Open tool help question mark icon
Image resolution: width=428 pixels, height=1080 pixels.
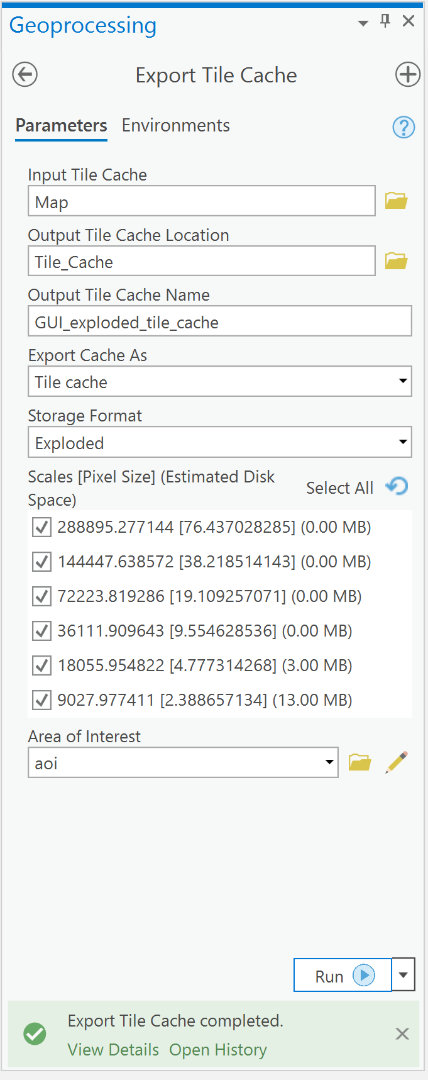tap(404, 127)
